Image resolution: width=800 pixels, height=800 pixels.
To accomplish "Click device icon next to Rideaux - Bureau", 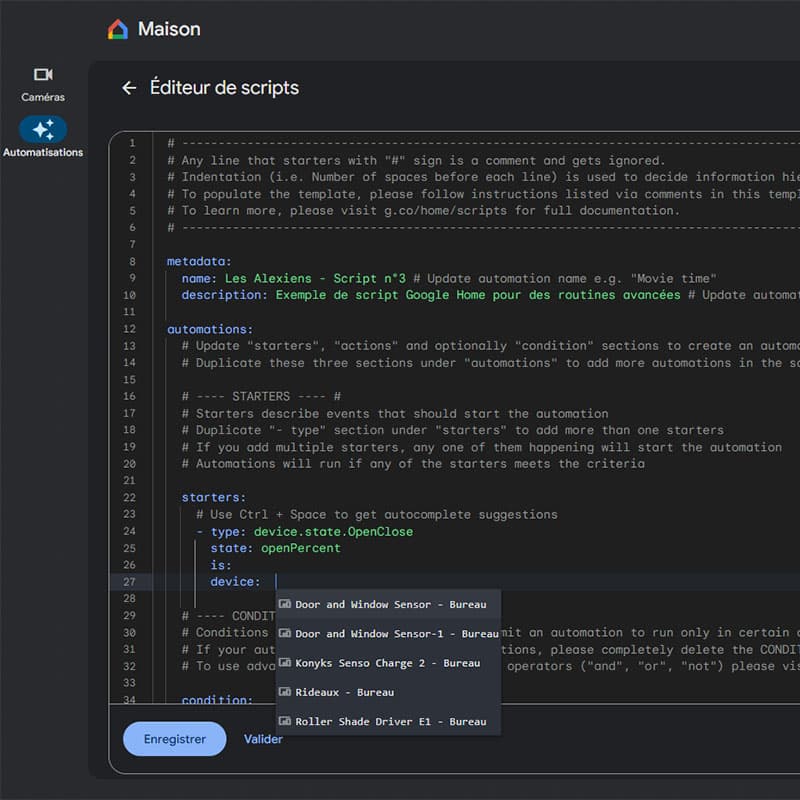I will coord(285,692).
